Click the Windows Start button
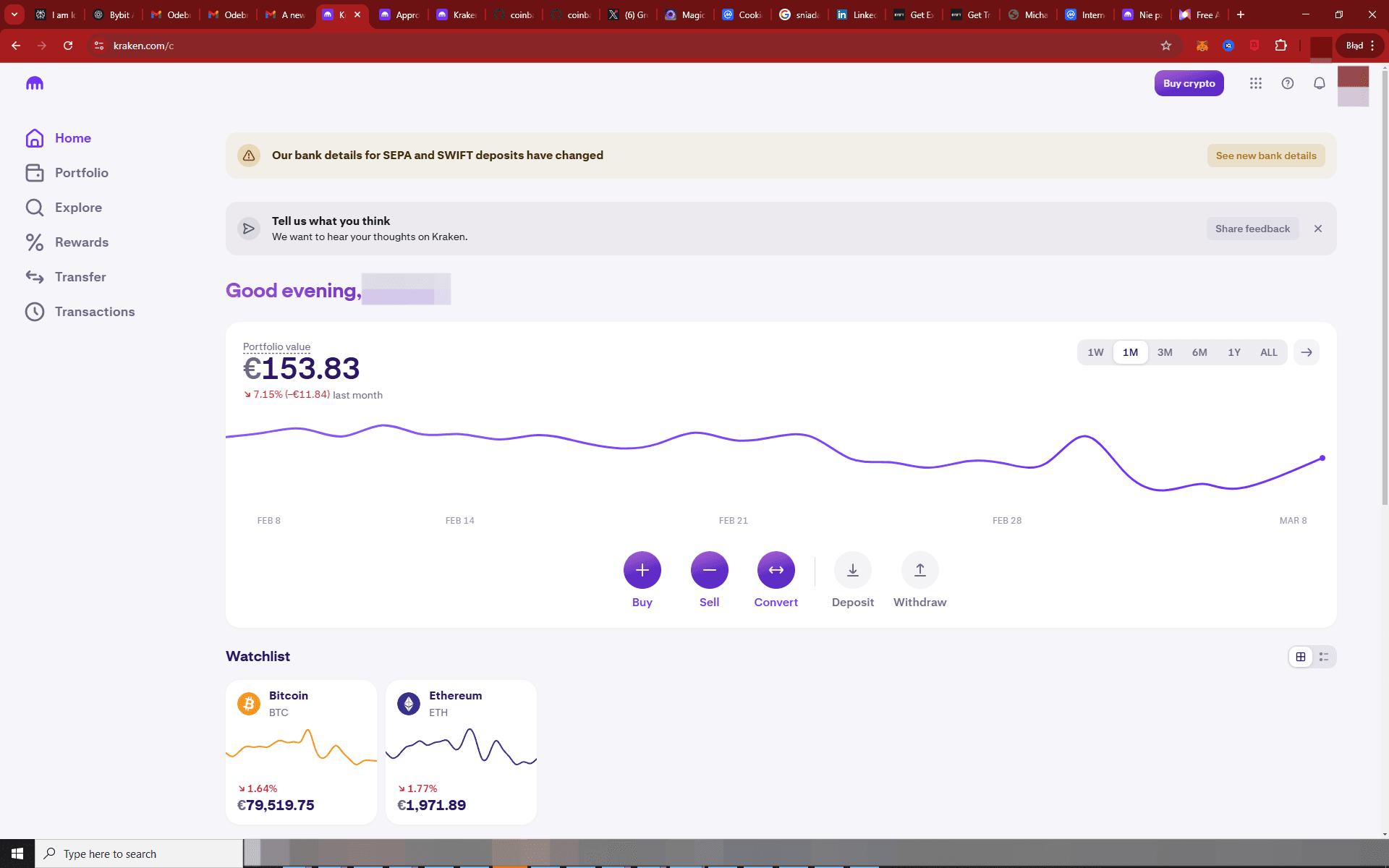This screenshot has height=868, width=1389. (17, 854)
